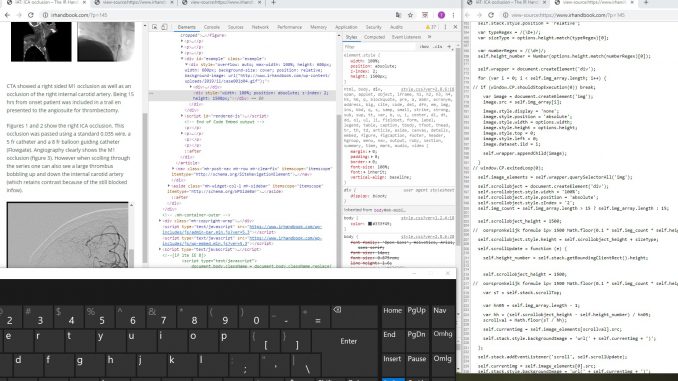Open DevTools three-dot customize menu
Screen dimensions: 678x381
445,27
